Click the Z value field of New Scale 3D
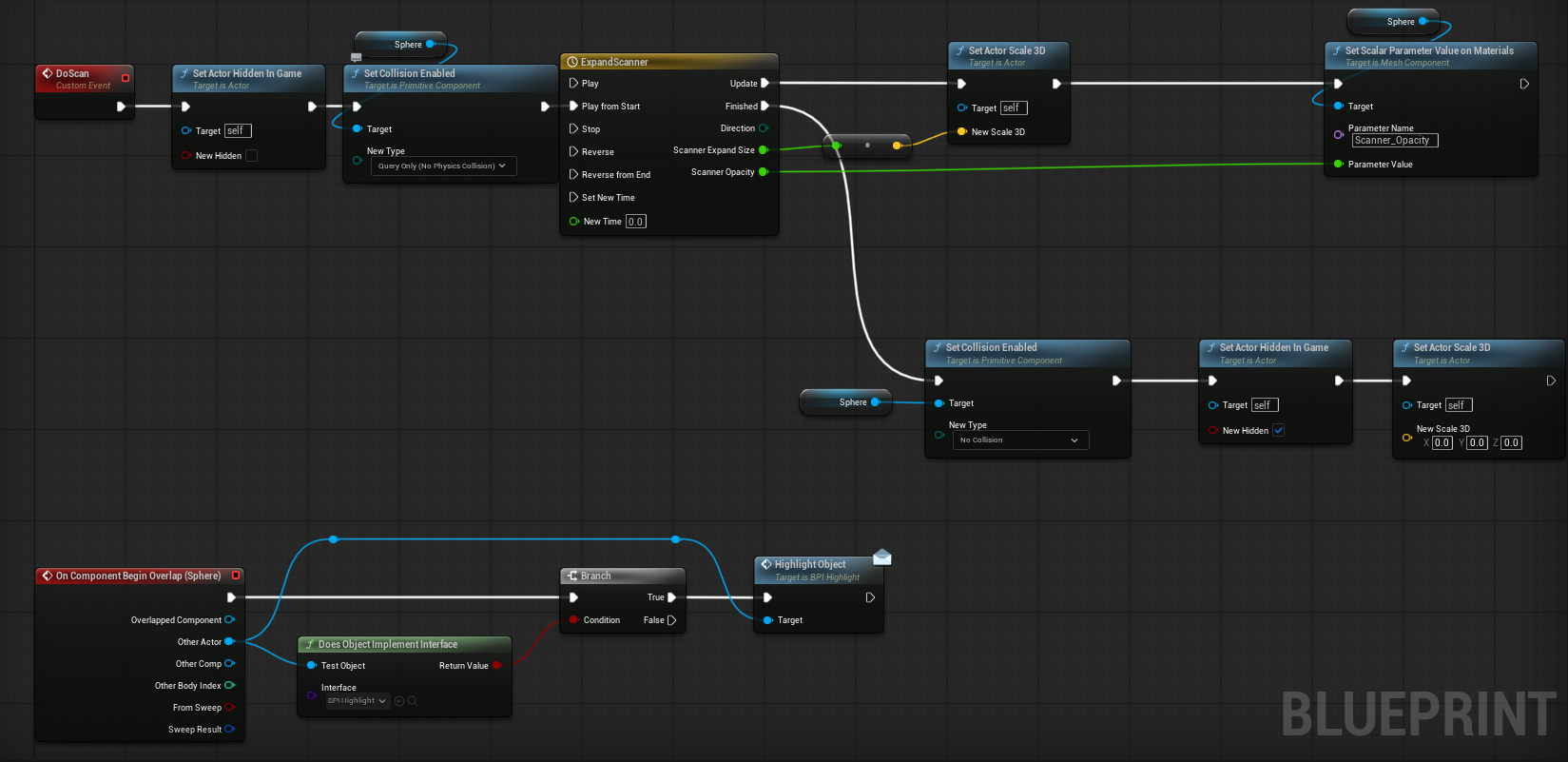Screen dimensions: 1568x762 pos(1511,442)
